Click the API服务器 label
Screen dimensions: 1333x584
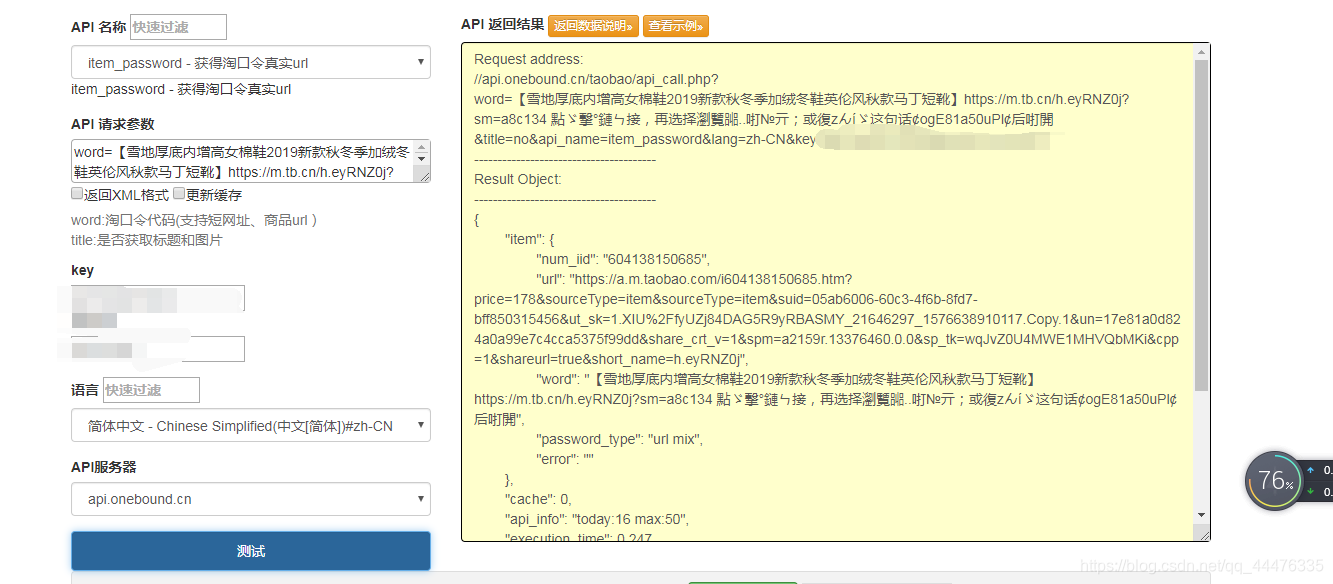click(104, 467)
